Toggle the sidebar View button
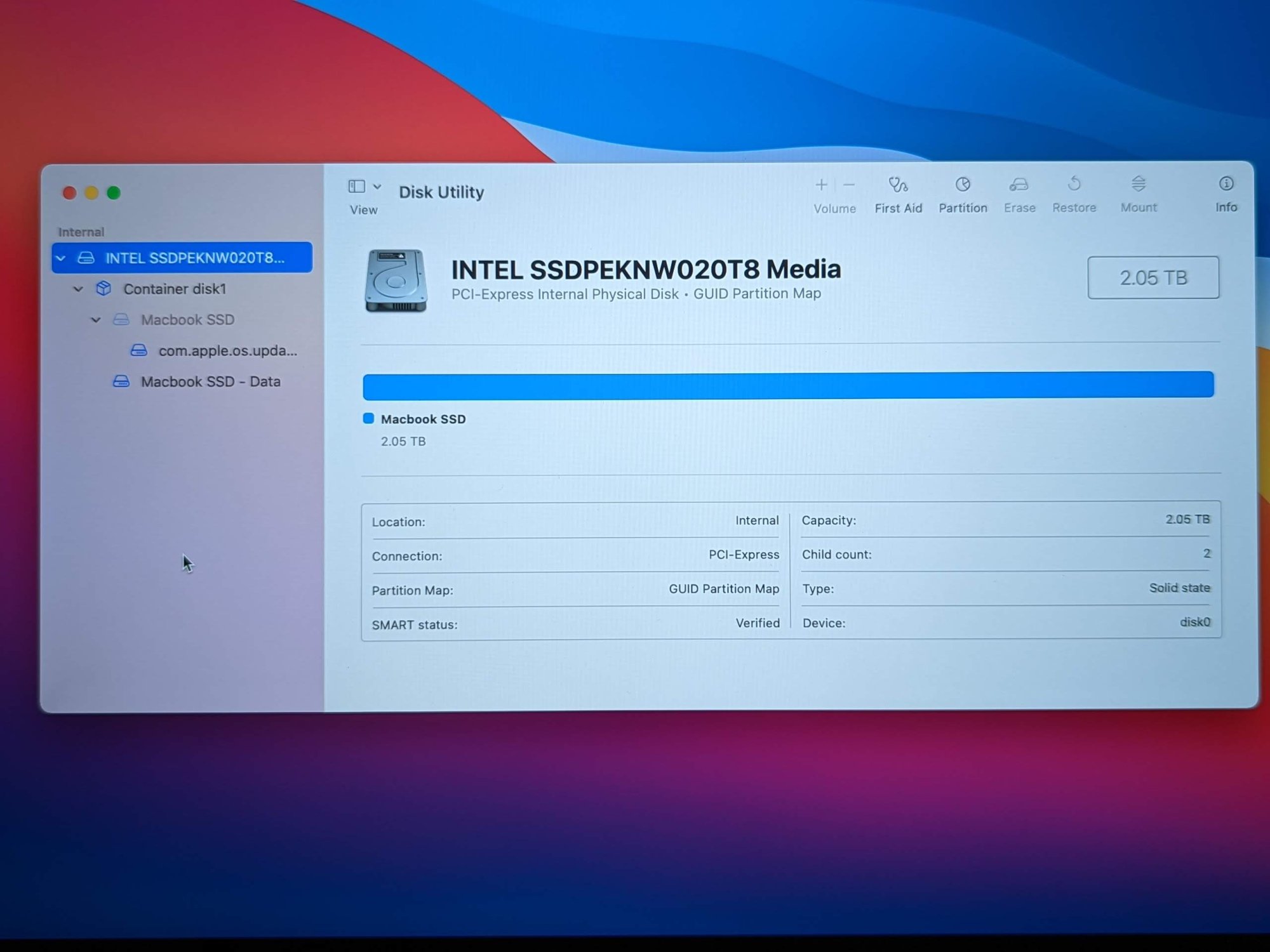Viewport: 1270px width, 952px height. 357,187
